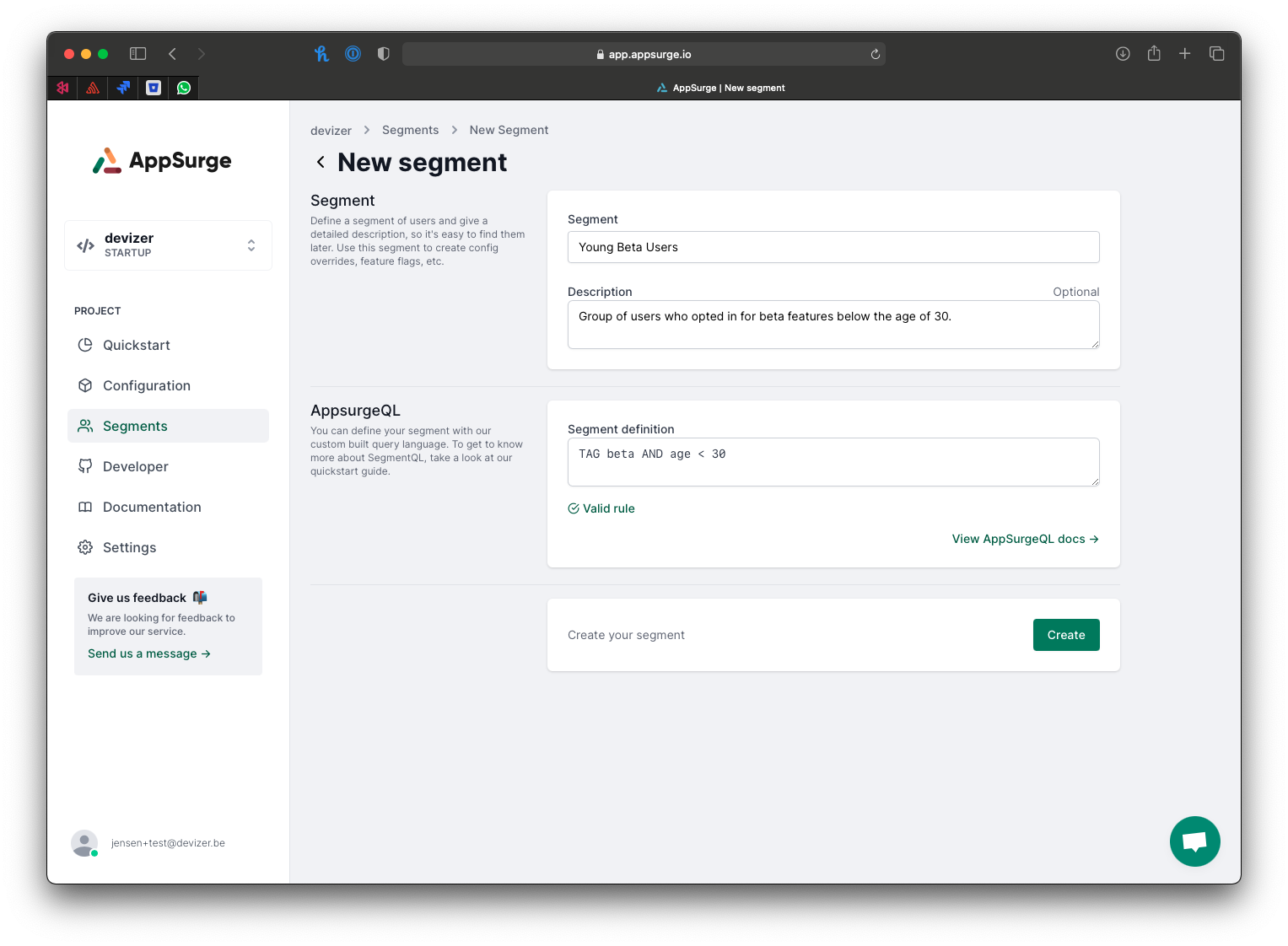This screenshot has height=946, width=1288.
Task: Open the 1Password extension icon
Action: click(353, 54)
